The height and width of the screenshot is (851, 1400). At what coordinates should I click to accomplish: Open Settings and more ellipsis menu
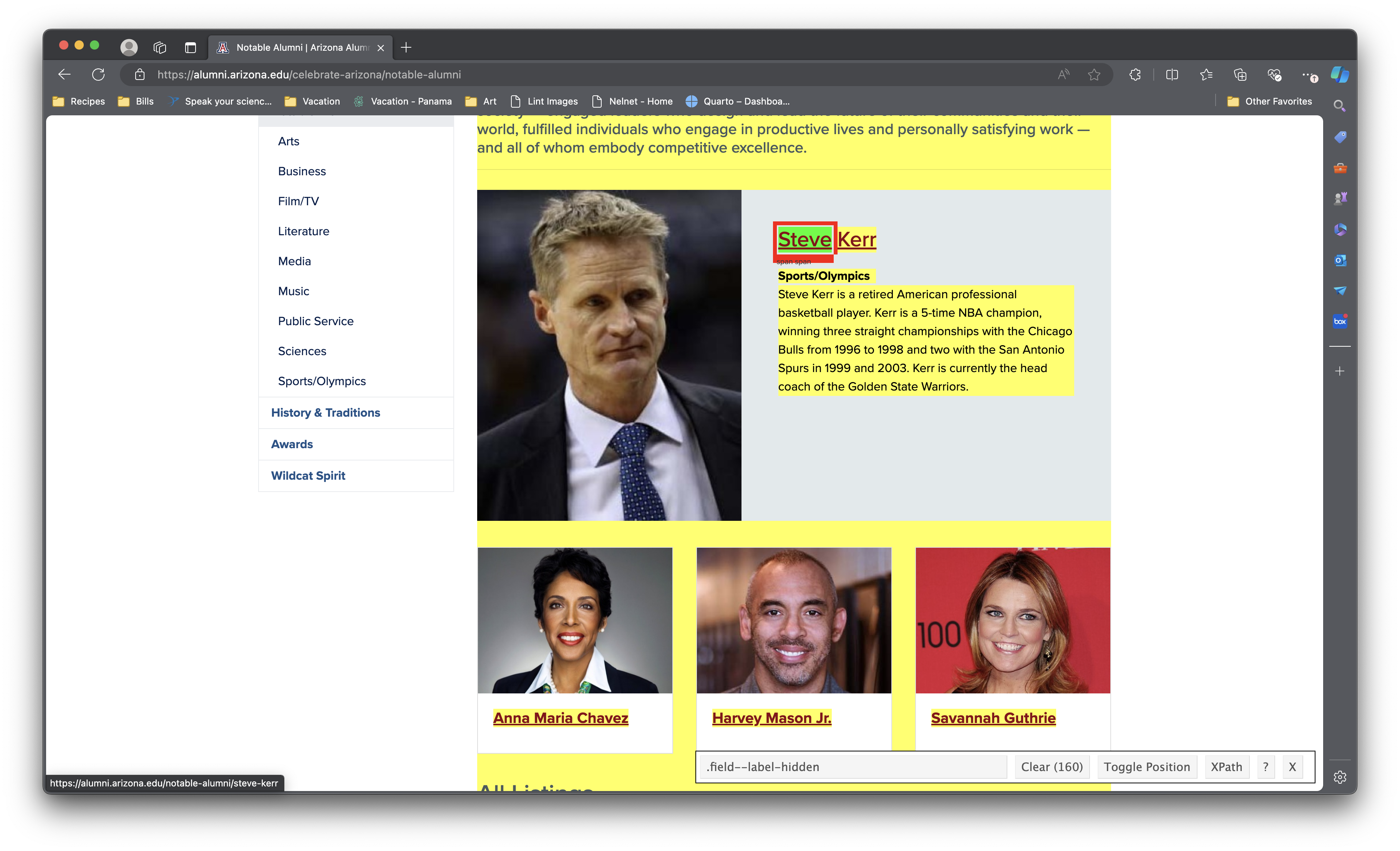pyautogui.click(x=1307, y=75)
